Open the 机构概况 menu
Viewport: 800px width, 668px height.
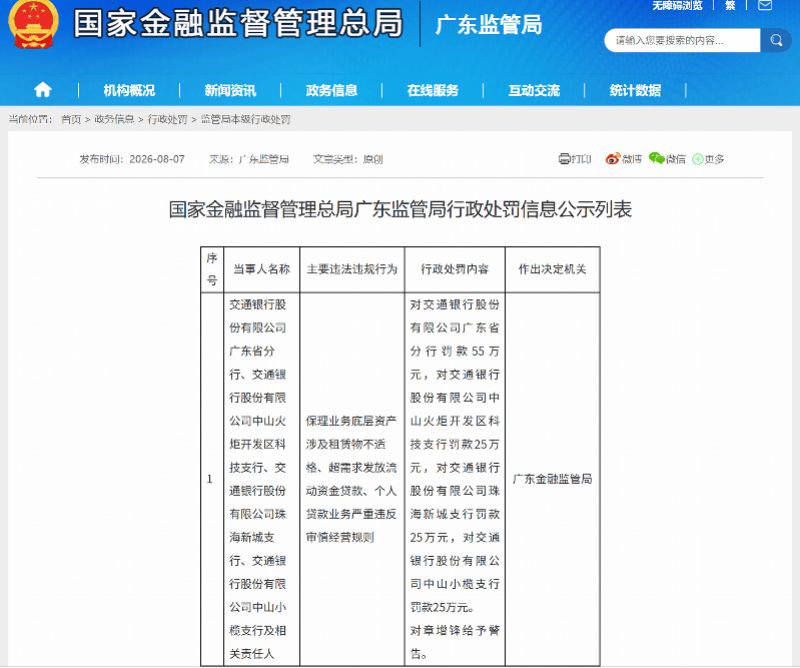point(129,90)
